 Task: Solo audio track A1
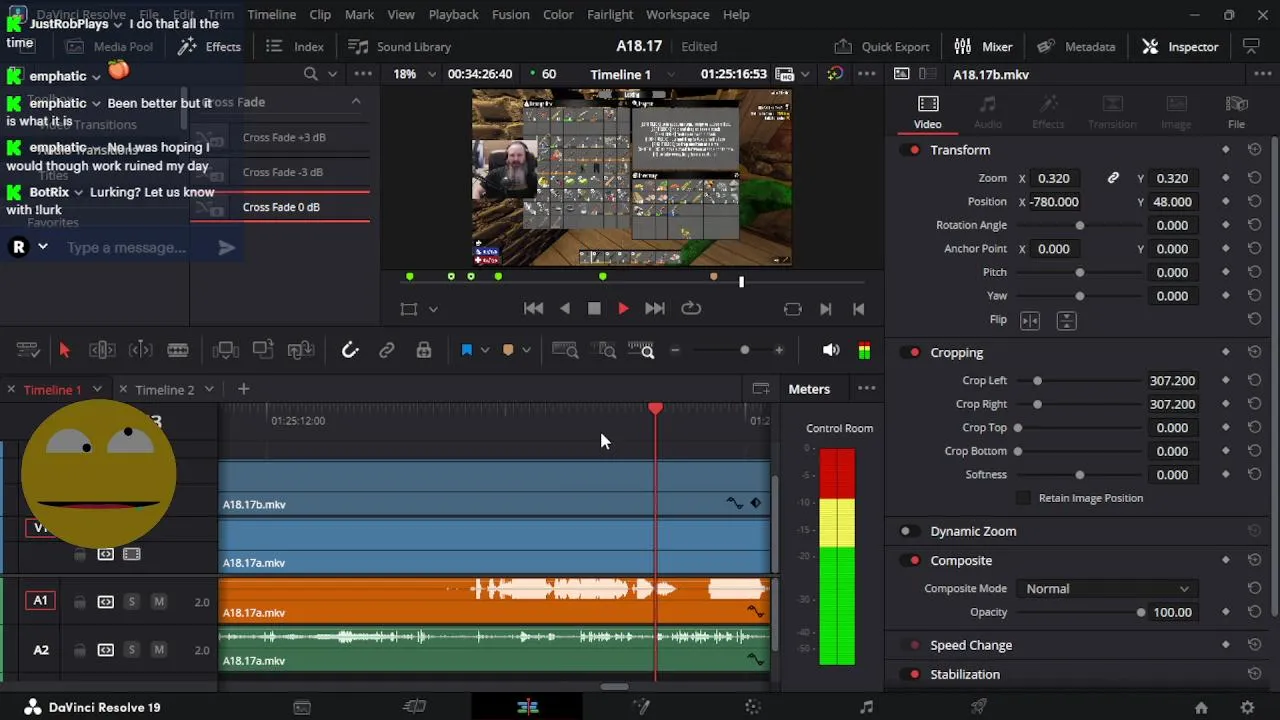point(131,602)
